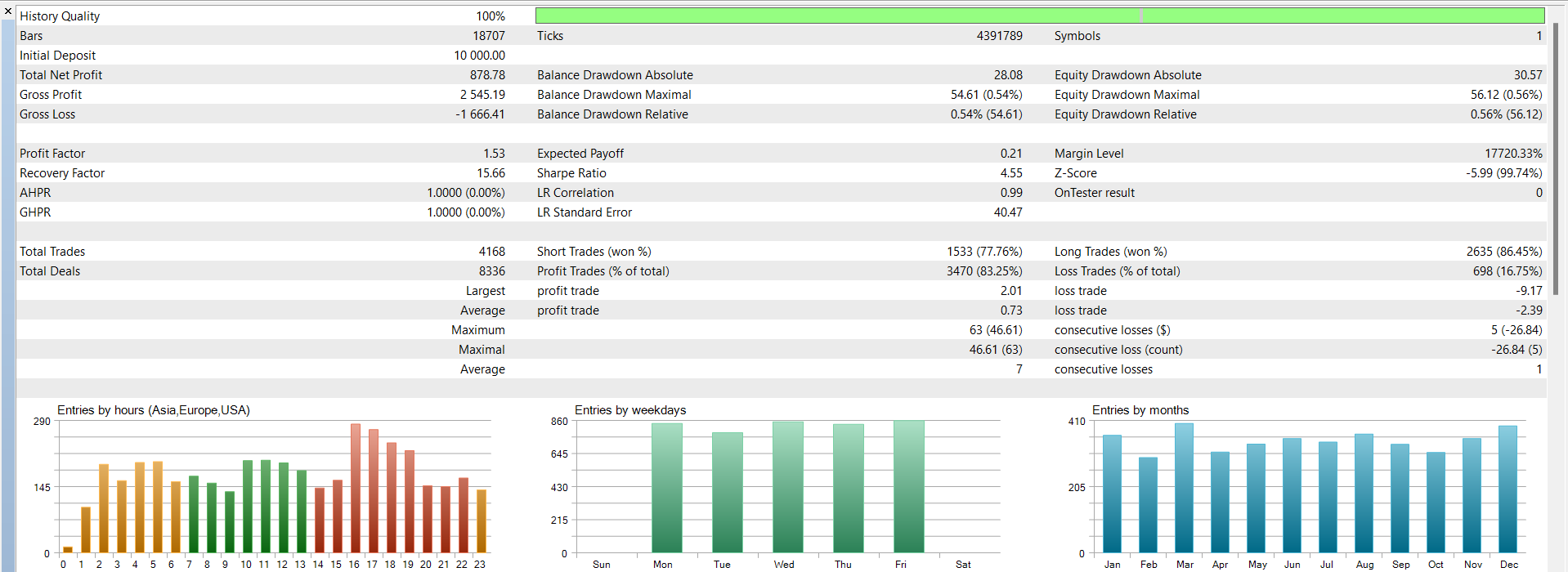Select the Total Net Profit value 878.78

[487, 75]
